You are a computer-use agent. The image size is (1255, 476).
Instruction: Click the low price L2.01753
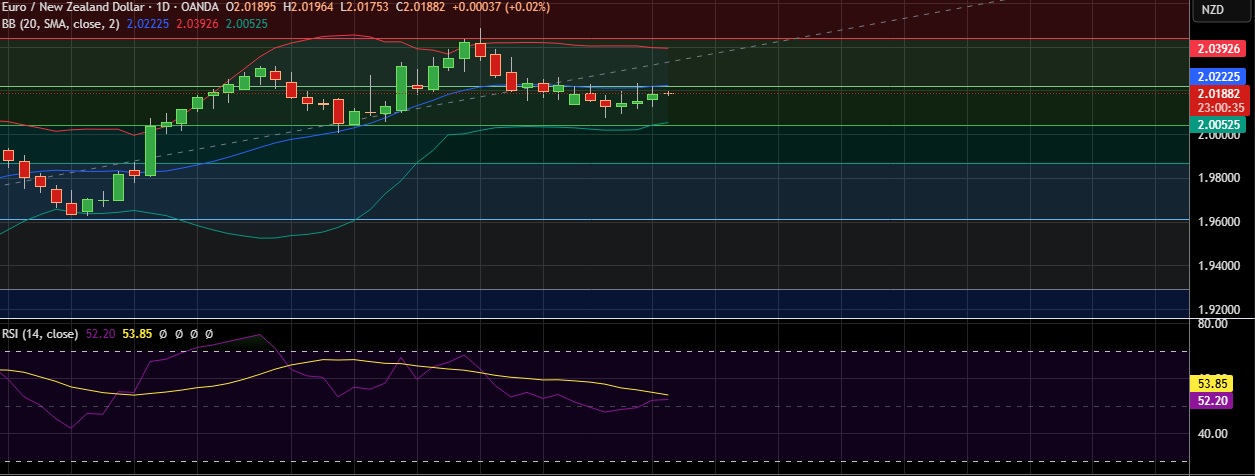(367, 6)
